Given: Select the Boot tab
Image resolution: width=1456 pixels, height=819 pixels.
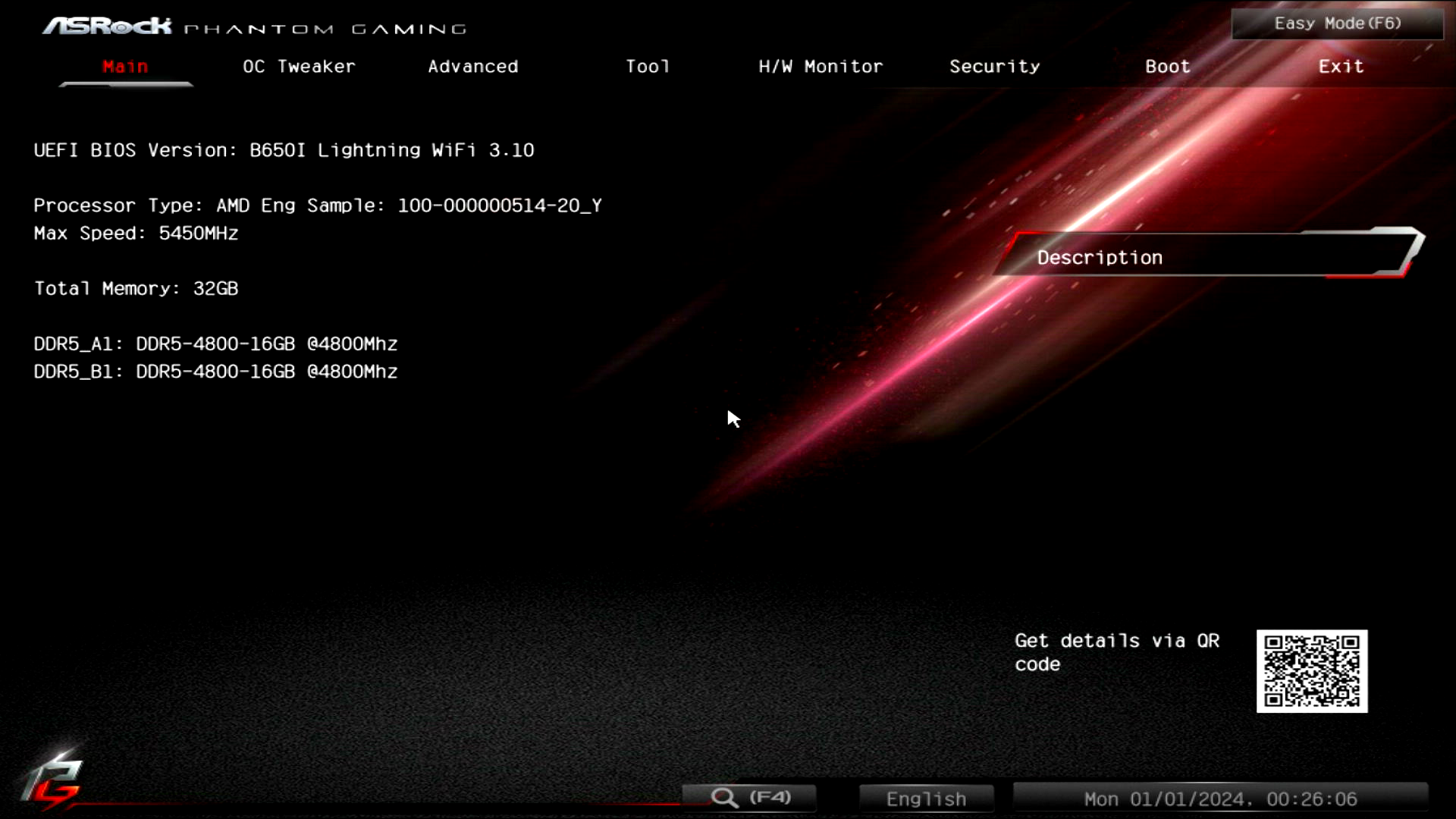Looking at the screenshot, I should (x=1167, y=67).
